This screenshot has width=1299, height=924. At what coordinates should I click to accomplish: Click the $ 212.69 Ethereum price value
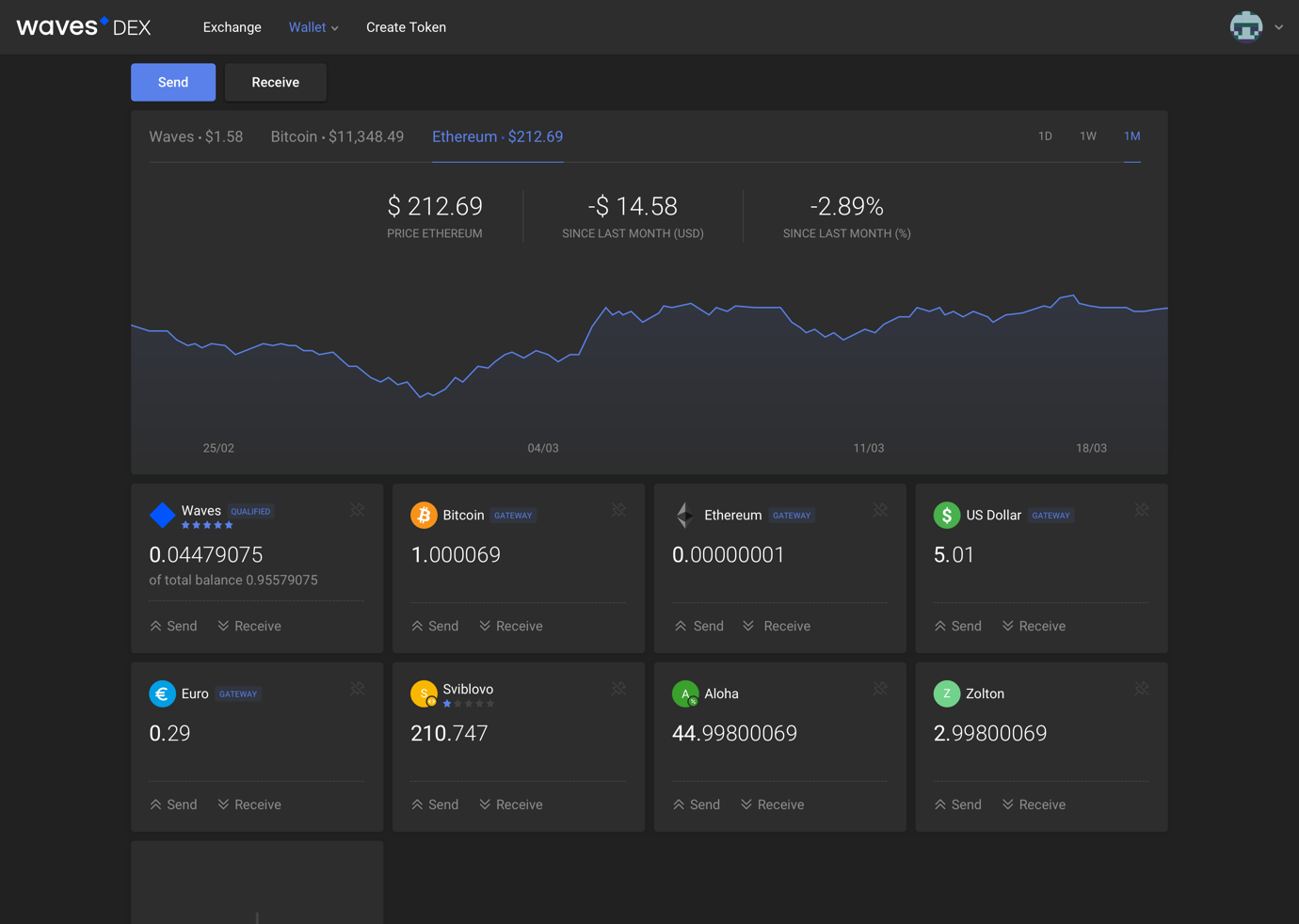tap(435, 206)
